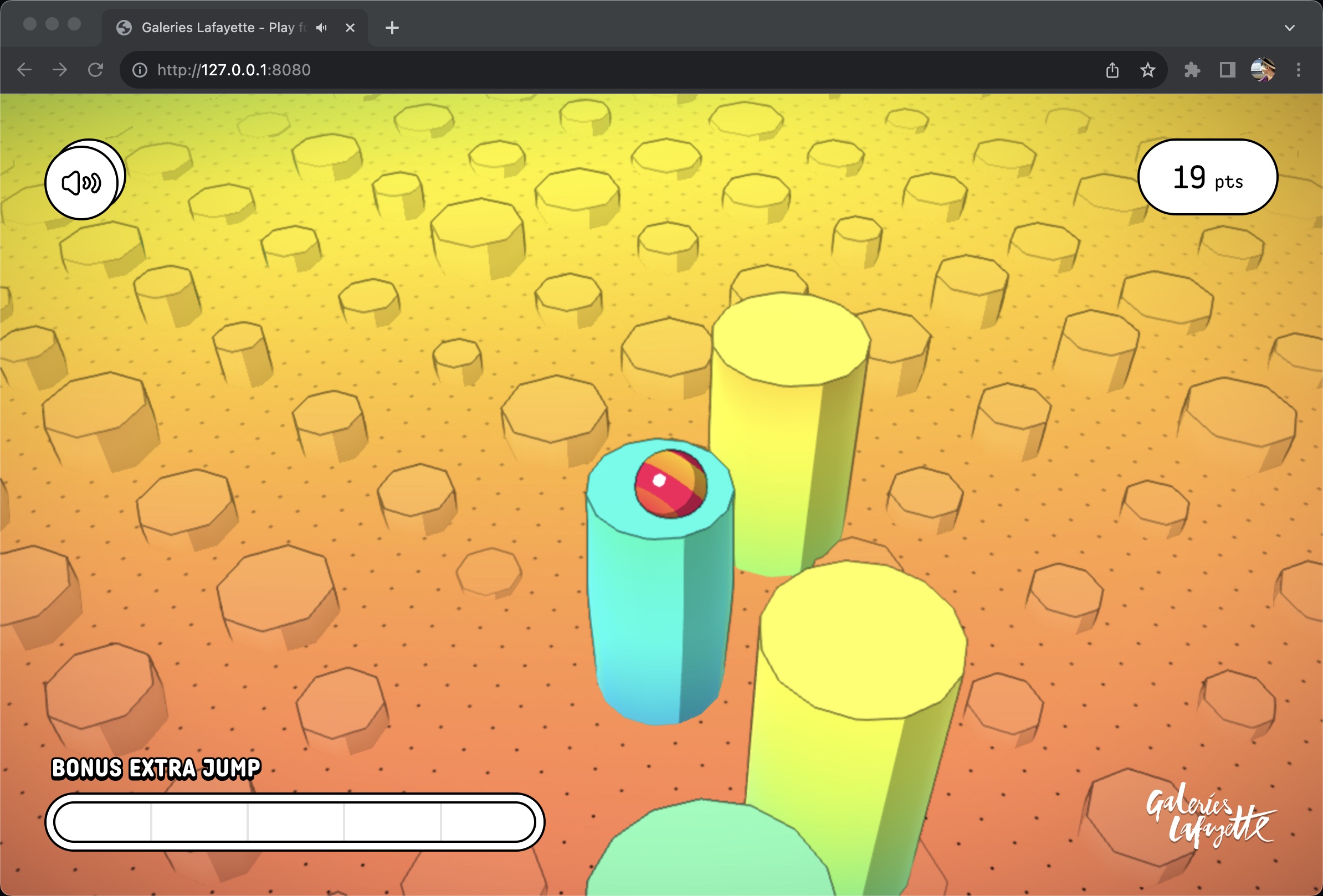The height and width of the screenshot is (896, 1323).
Task: Expand the tab search chevron
Action: tap(1290, 28)
